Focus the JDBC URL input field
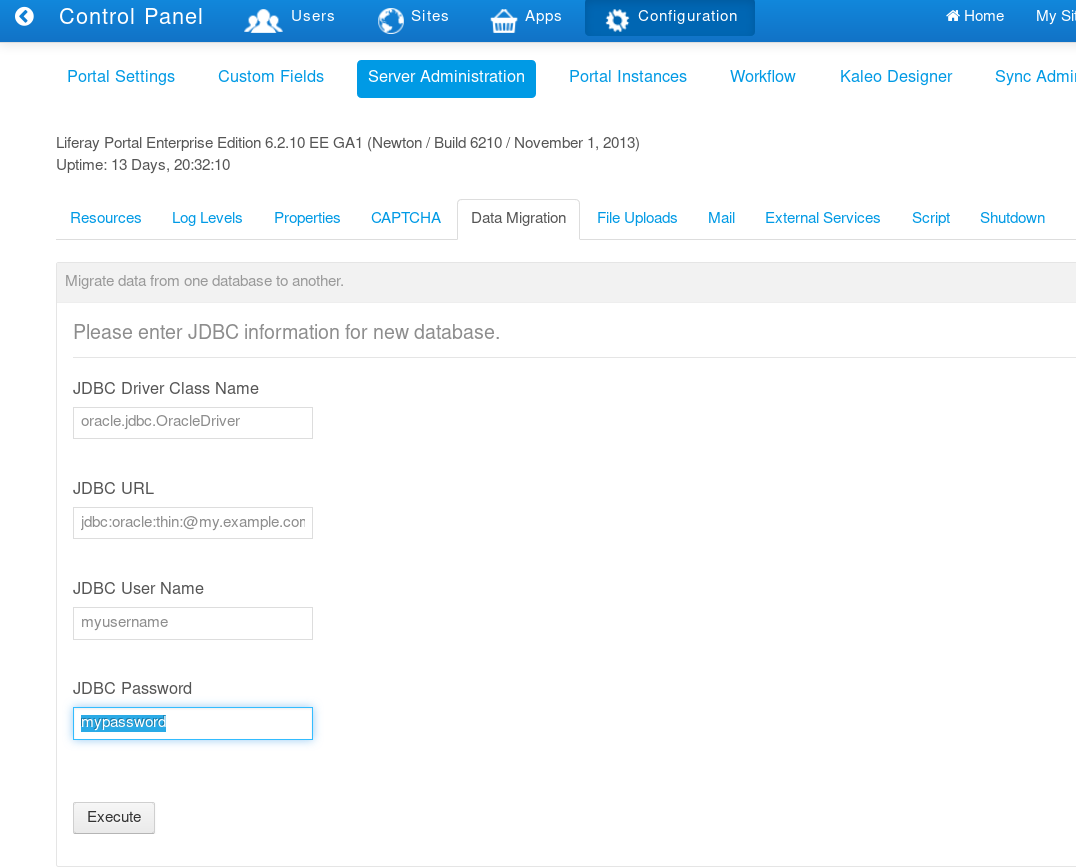The width and height of the screenshot is (1076, 867). [192, 522]
